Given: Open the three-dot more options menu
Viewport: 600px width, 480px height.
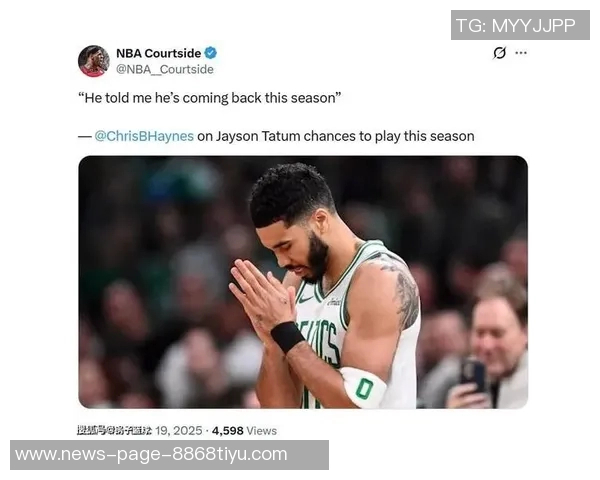Looking at the screenshot, I should 521,53.
